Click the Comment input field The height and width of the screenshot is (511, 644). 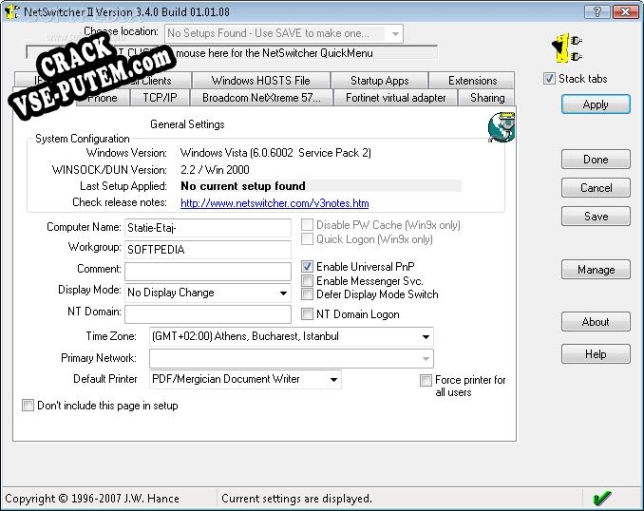click(208, 271)
